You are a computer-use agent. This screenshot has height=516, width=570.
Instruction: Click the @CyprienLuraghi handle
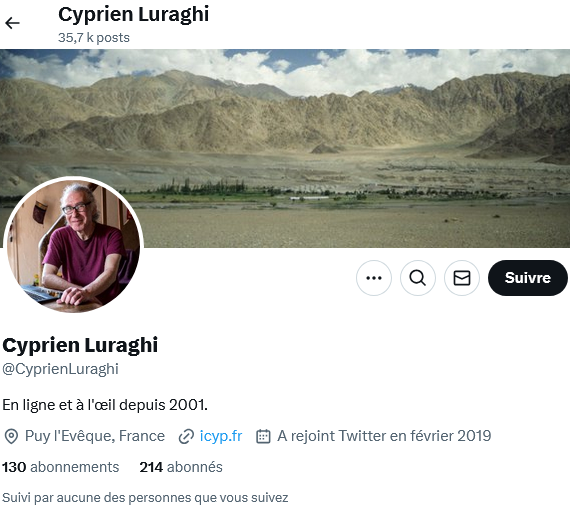[60, 369]
